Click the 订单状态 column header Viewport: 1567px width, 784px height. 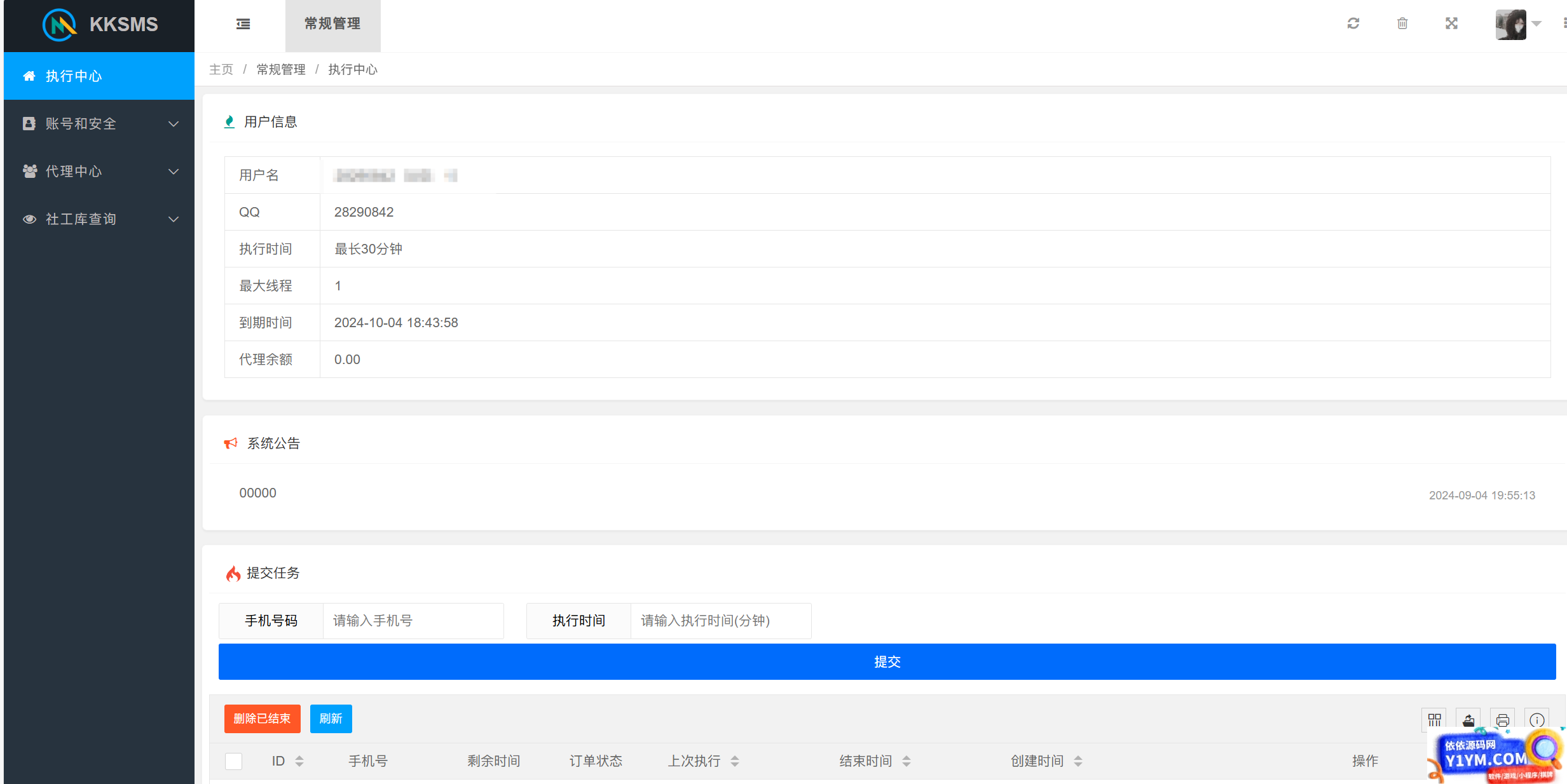click(596, 761)
